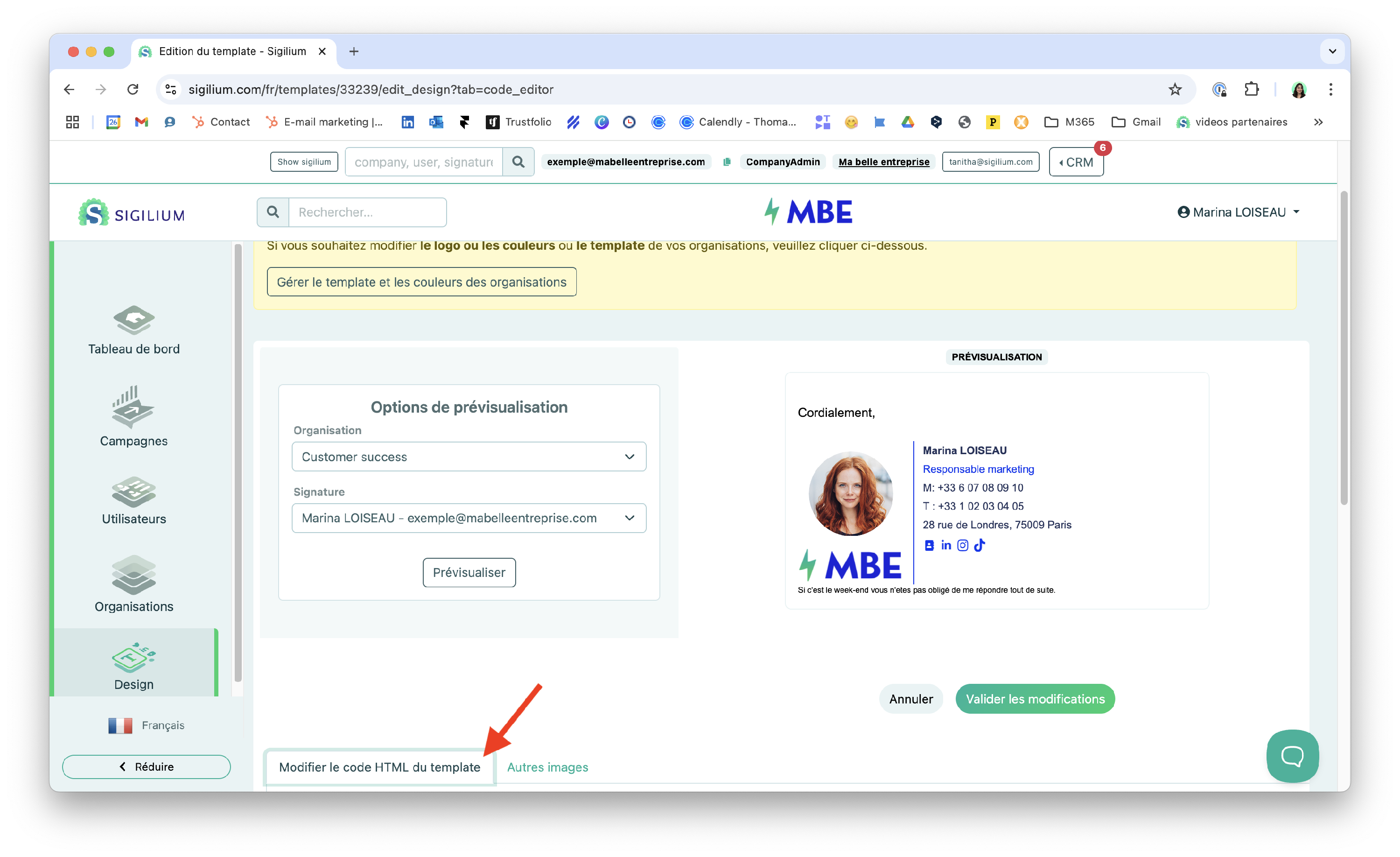1400x857 pixels.
Task: Go to the Utilisateurs sidebar icon
Action: click(x=133, y=492)
